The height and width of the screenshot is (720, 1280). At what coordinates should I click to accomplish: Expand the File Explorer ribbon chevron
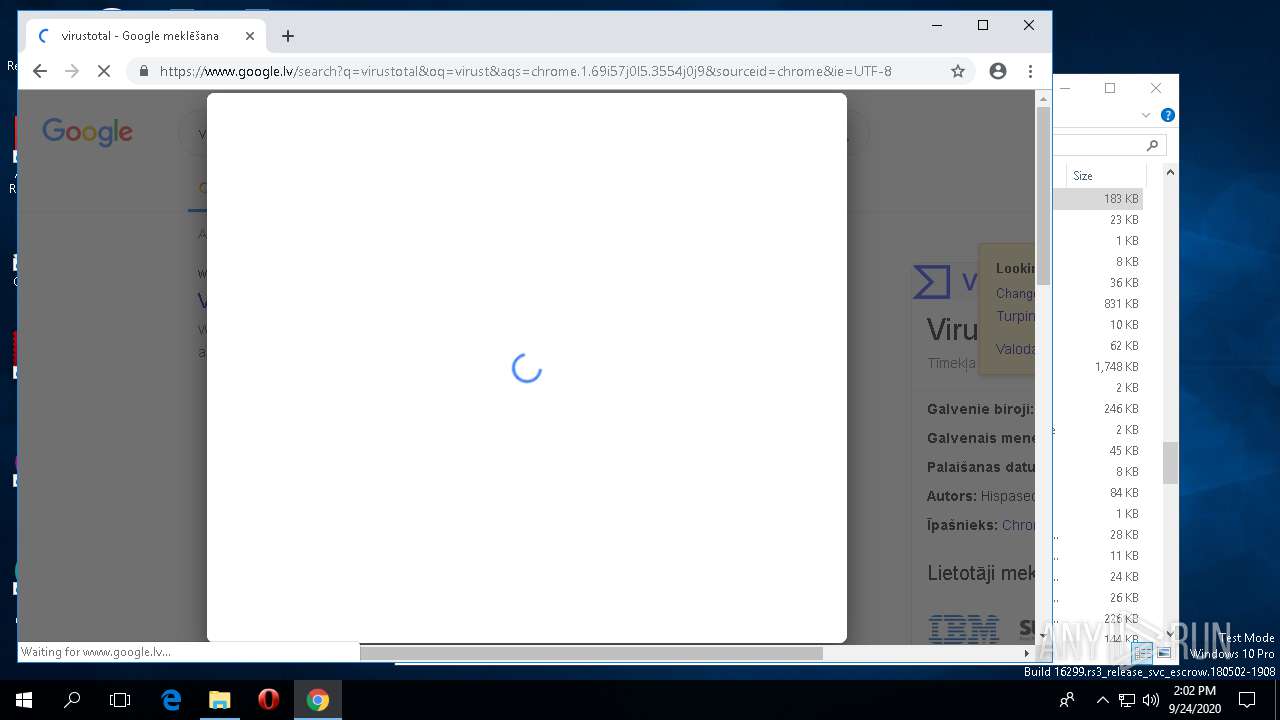click(1146, 115)
